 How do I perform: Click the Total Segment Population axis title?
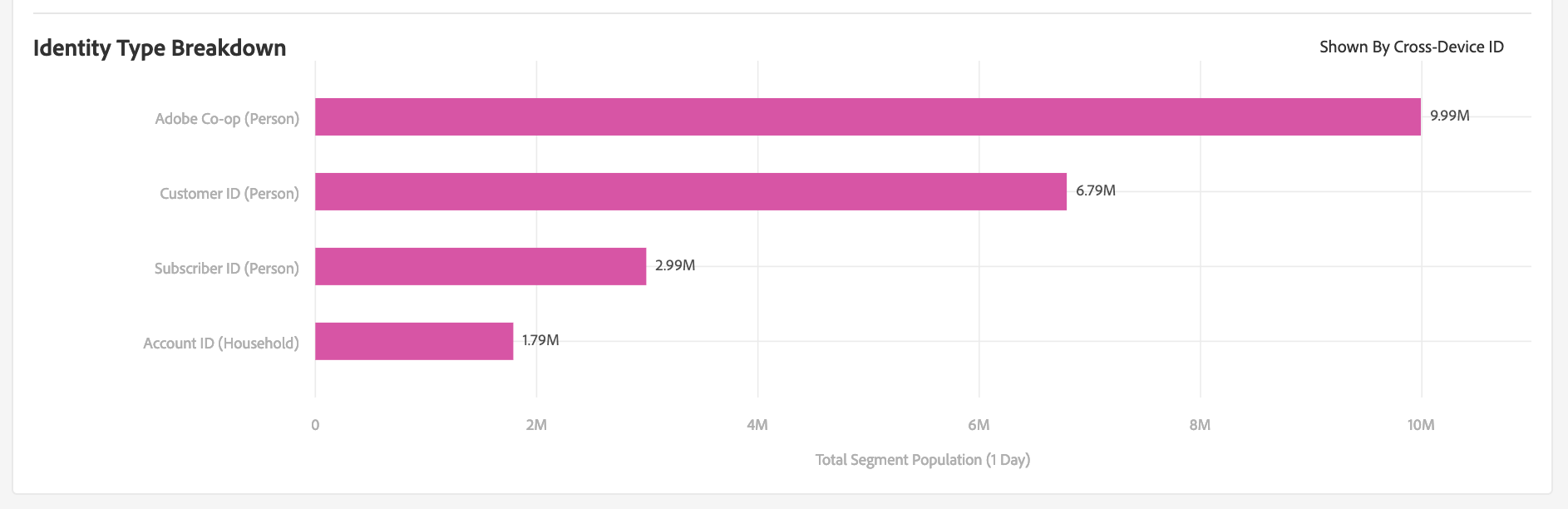(922, 460)
